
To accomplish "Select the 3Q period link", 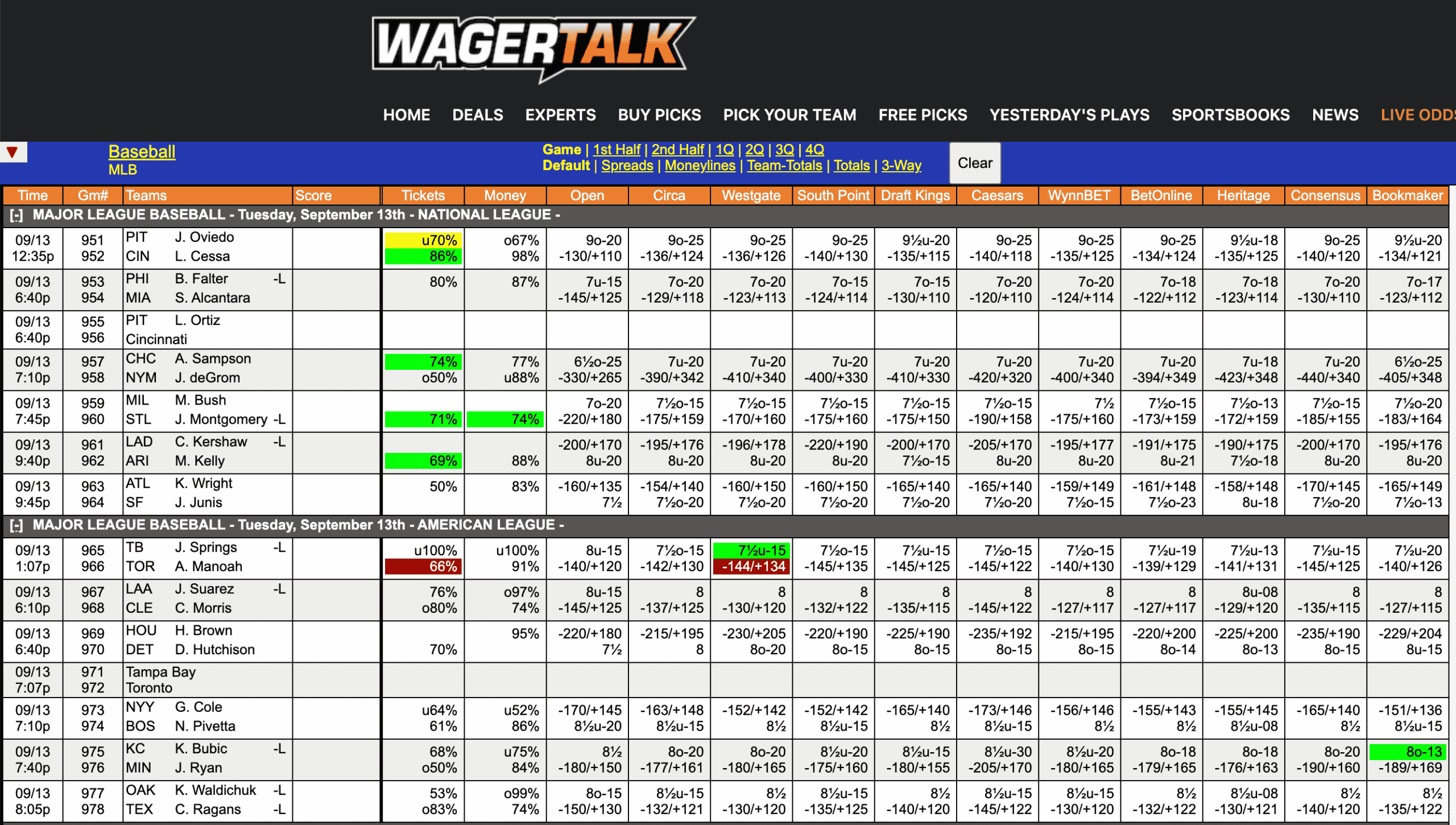I will click(785, 150).
